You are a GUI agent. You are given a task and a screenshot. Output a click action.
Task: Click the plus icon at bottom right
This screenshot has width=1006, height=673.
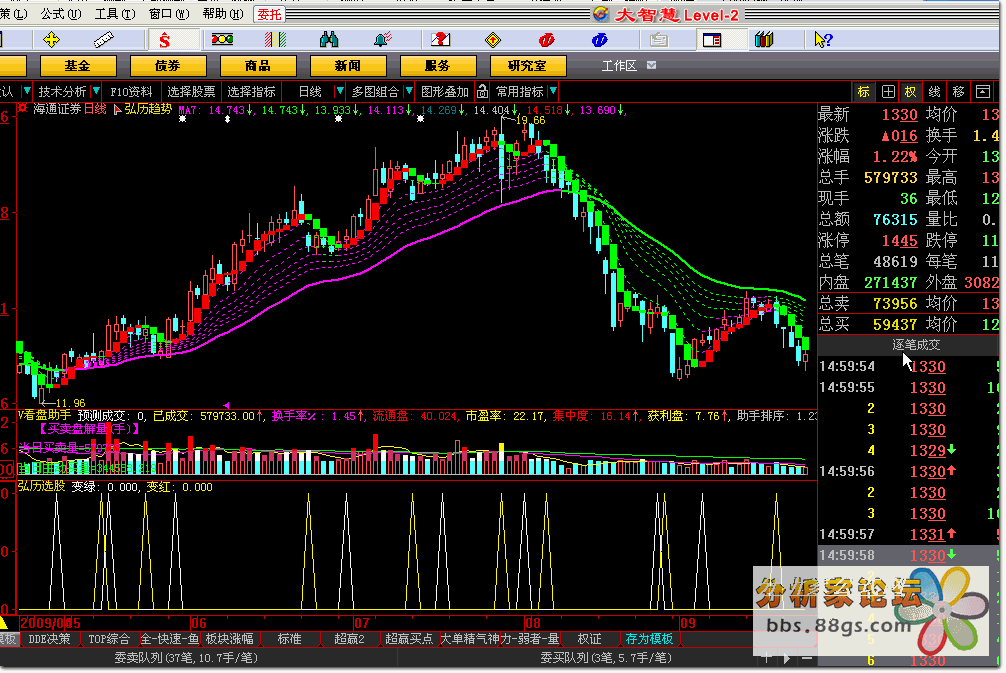(767, 658)
